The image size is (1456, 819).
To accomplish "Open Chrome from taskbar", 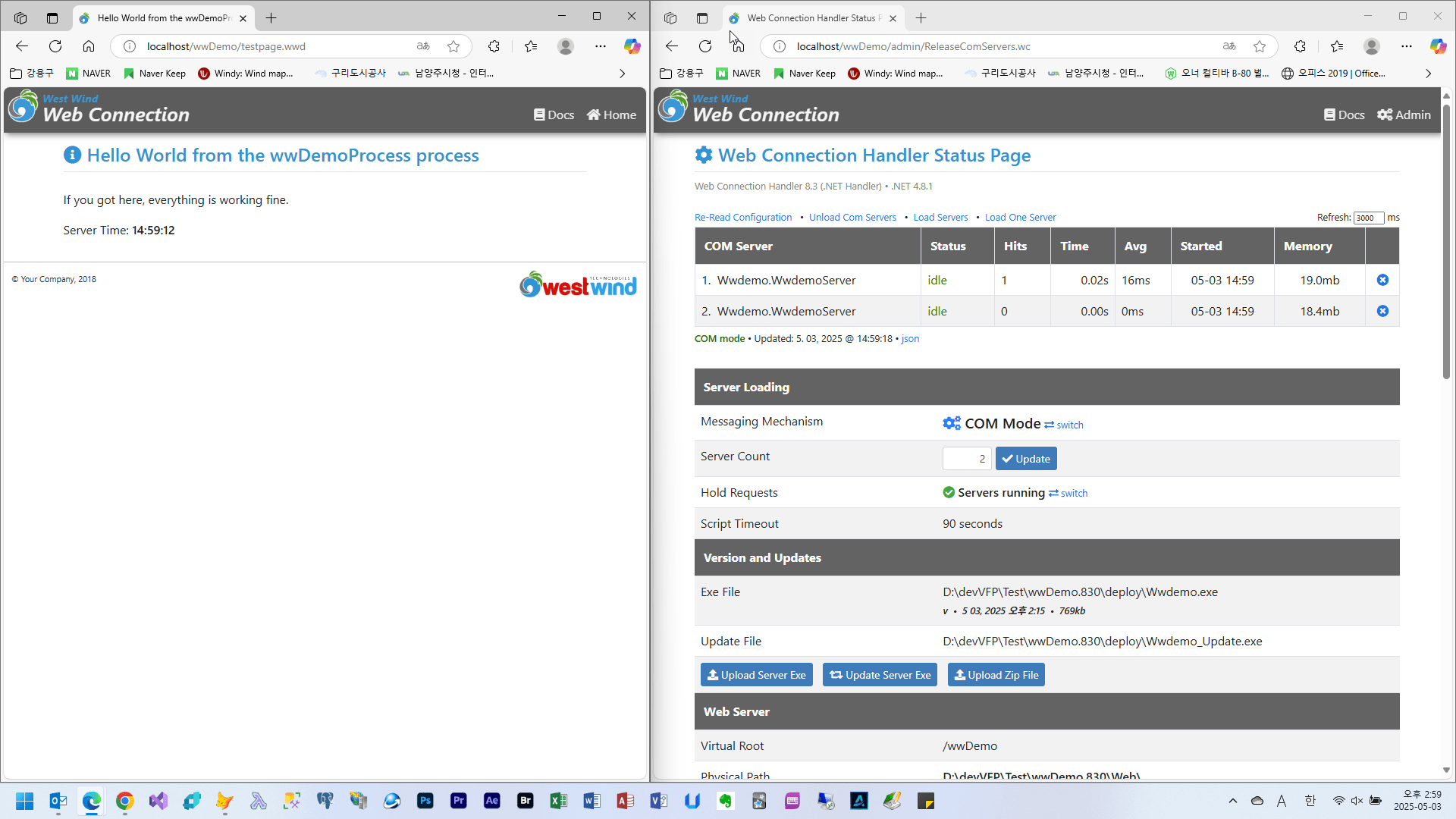I will coord(125,801).
